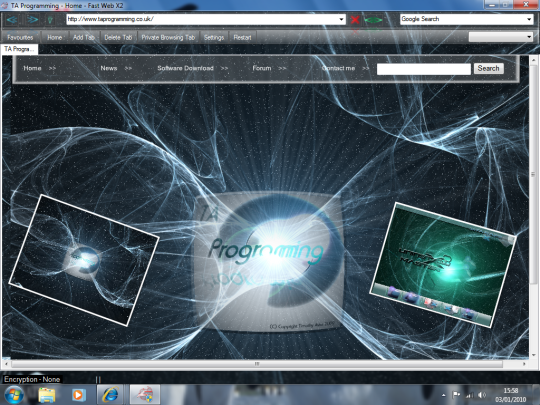The image size is (540, 405).
Task: Click Delete Tab button
Action: pos(118,37)
